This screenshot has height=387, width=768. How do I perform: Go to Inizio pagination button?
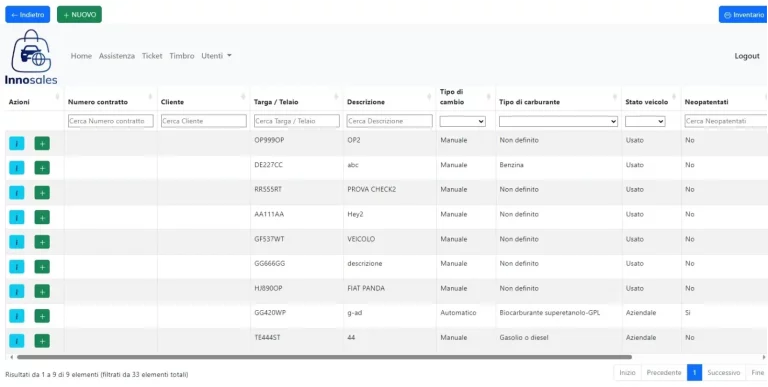click(627, 373)
